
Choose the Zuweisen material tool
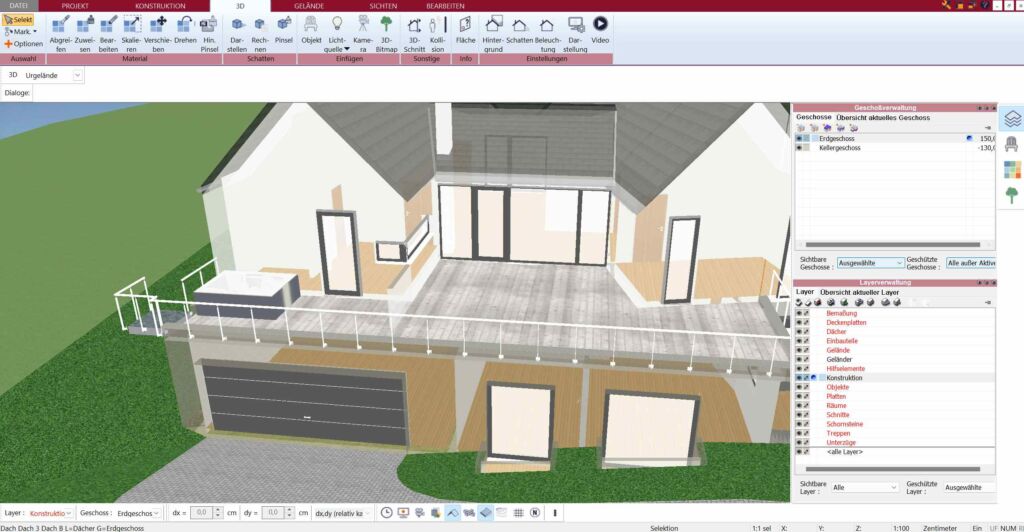pyautogui.click(x=85, y=34)
